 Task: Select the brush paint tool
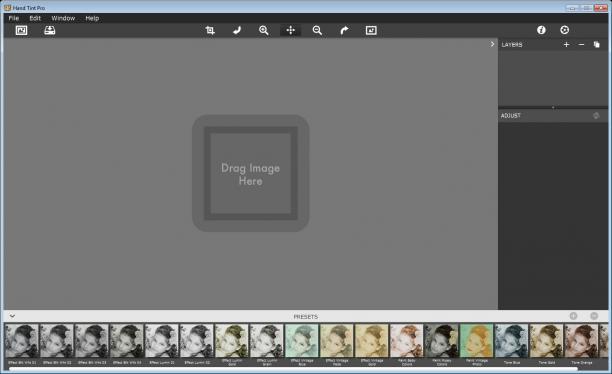tap(237, 30)
